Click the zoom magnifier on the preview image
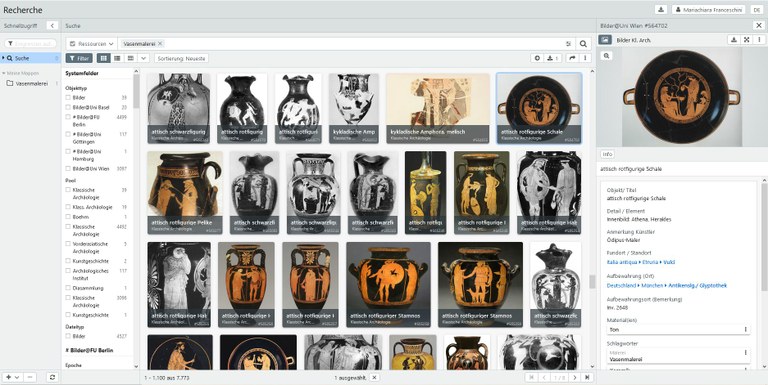The height and width of the screenshot is (385, 768). (x=606, y=56)
